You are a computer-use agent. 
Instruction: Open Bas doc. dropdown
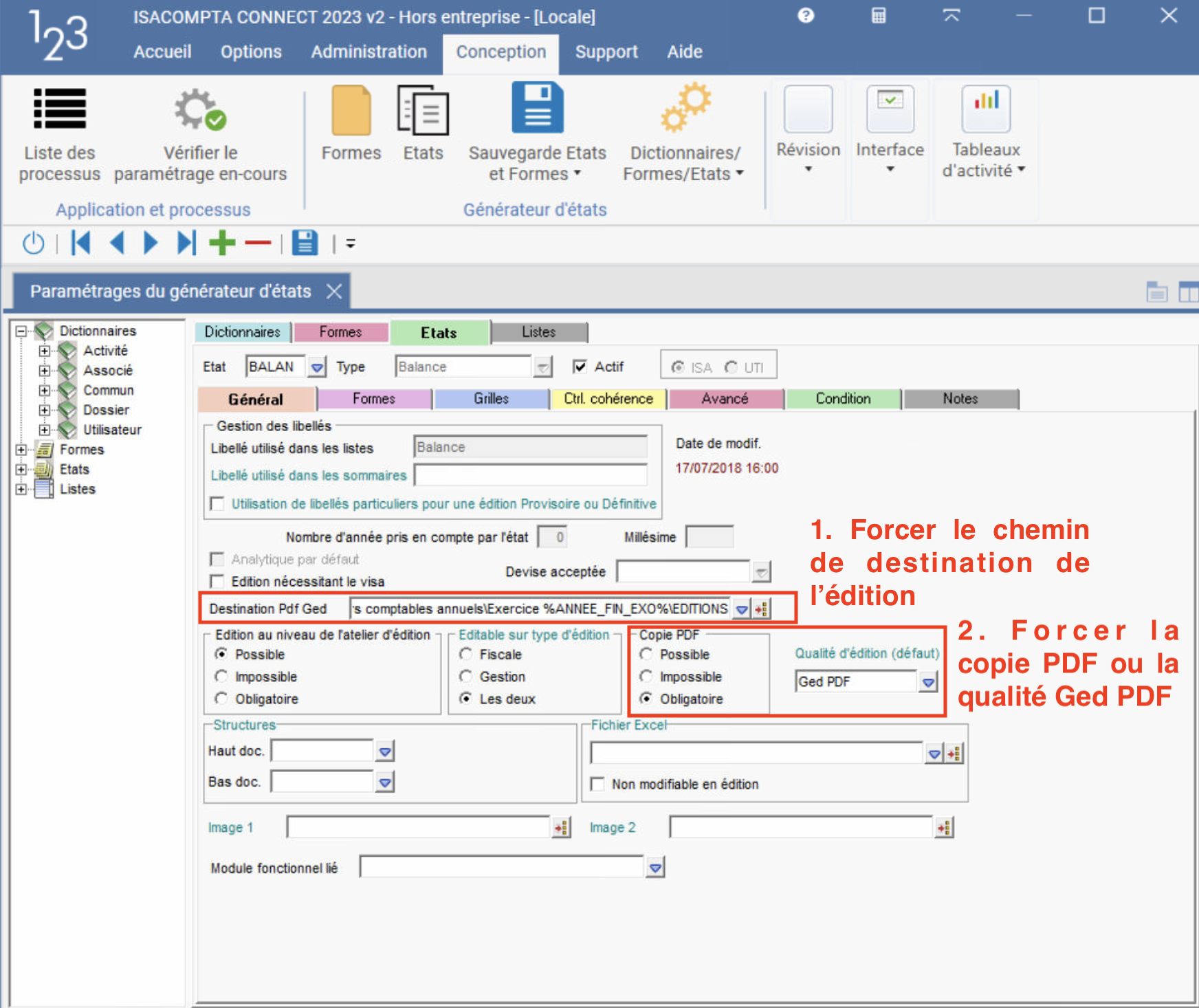[385, 782]
